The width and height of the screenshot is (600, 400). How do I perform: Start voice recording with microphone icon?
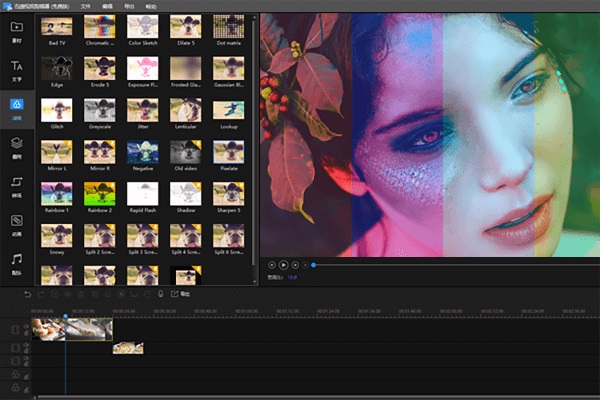(160, 294)
